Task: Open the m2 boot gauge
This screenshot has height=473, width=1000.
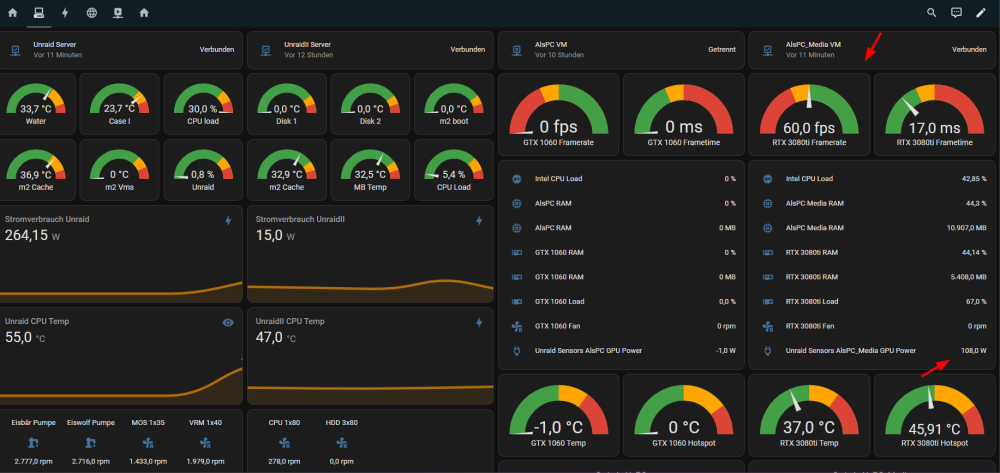Action: point(453,102)
